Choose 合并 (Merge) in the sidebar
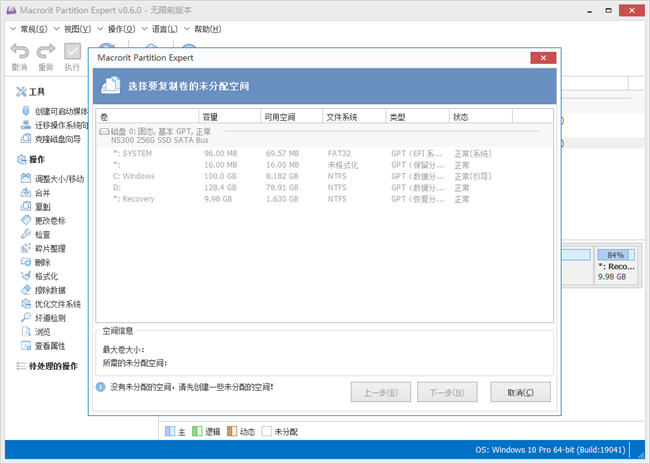650x464 pixels. point(42,193)
